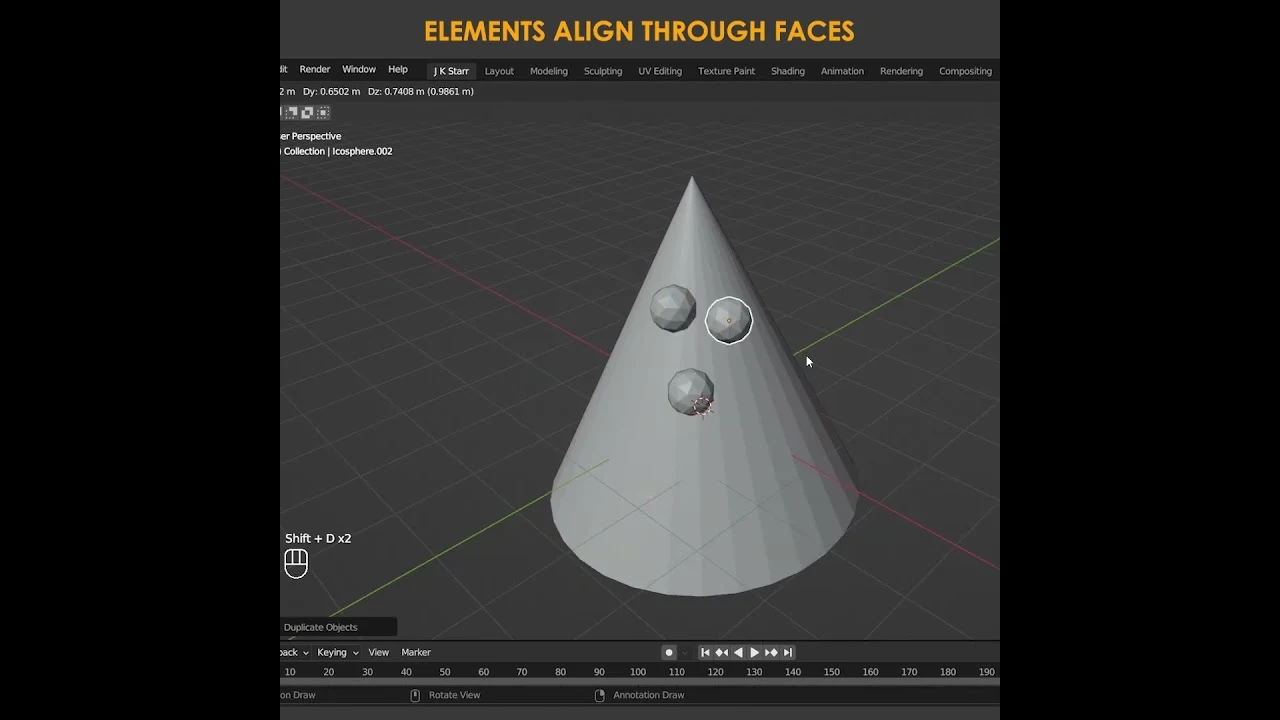Select the unselected icosphere left of the highlighted one

[673, 308]
